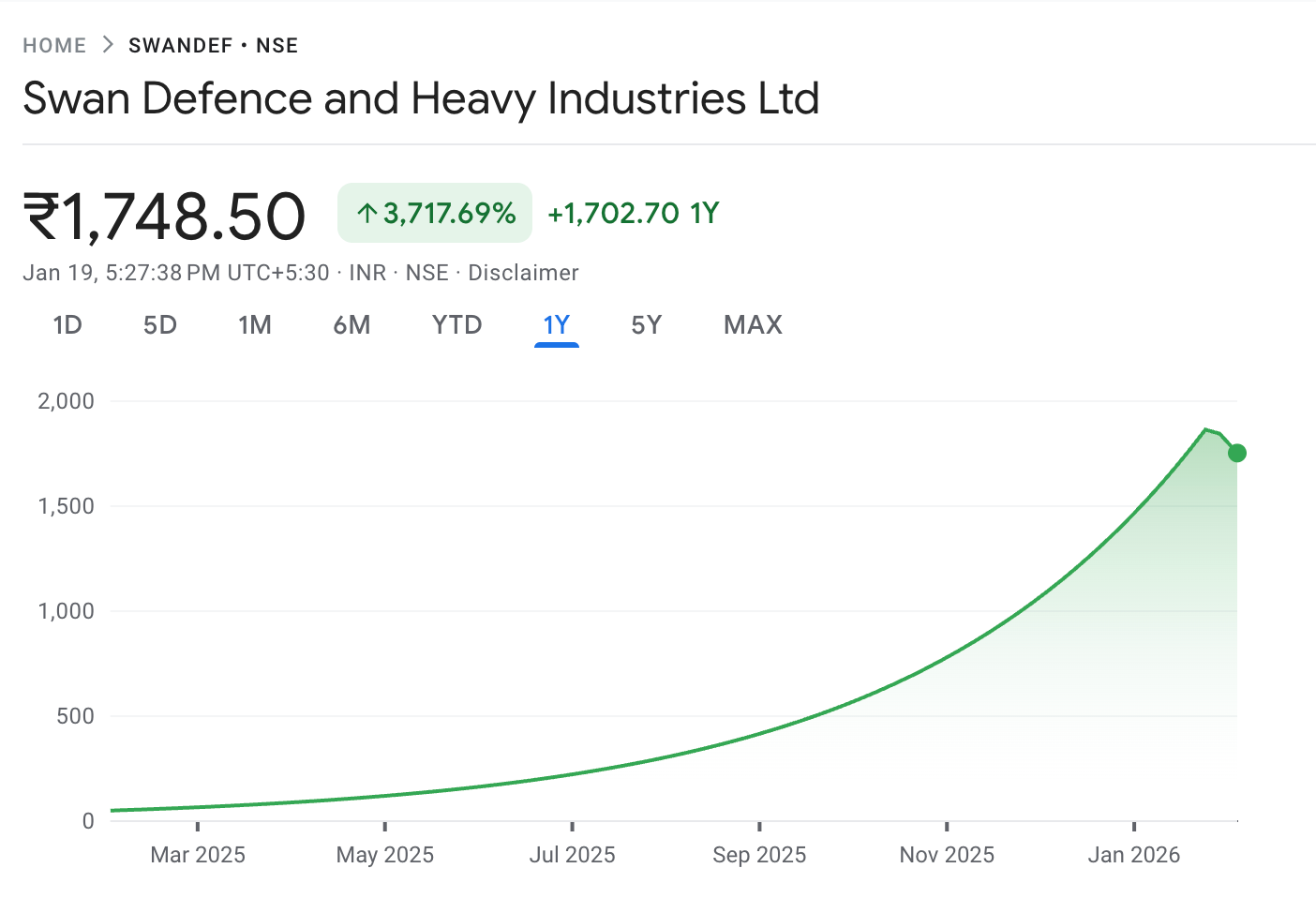
Task: Click the 2,000 y-axis label
Action: [66, 401]
